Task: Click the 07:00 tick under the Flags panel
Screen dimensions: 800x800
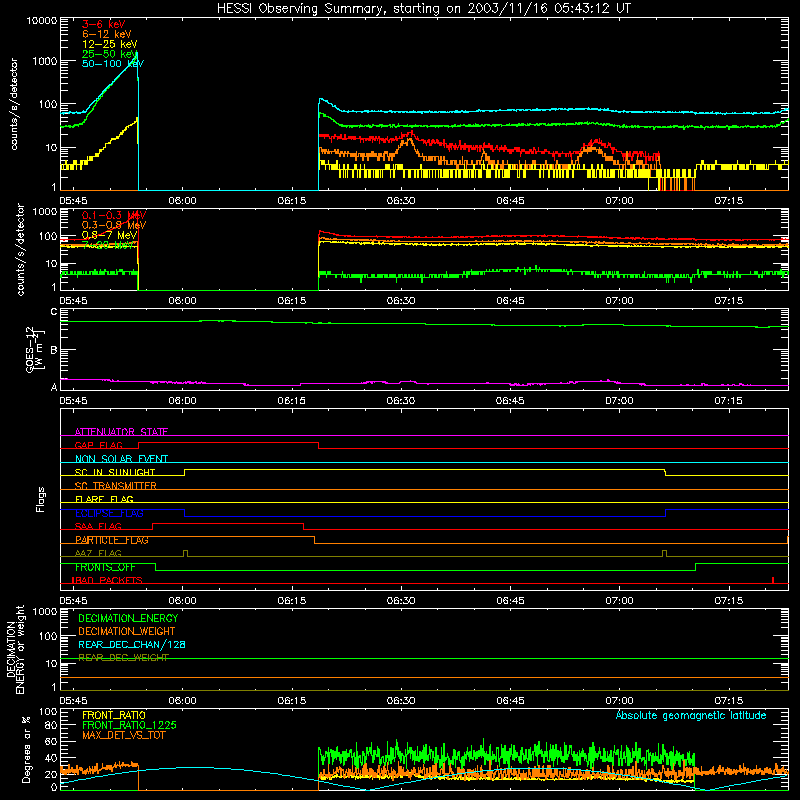Action: [619, 601]
